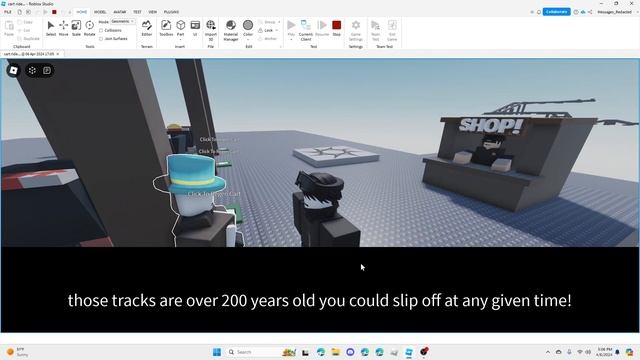This screenshot has height=360, width=640.
Task: Expand the Color dropdown arrow
Action: click(x=248, y=40)
